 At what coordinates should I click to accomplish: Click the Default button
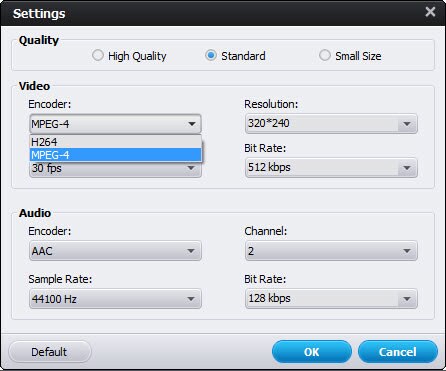(49, 352)
